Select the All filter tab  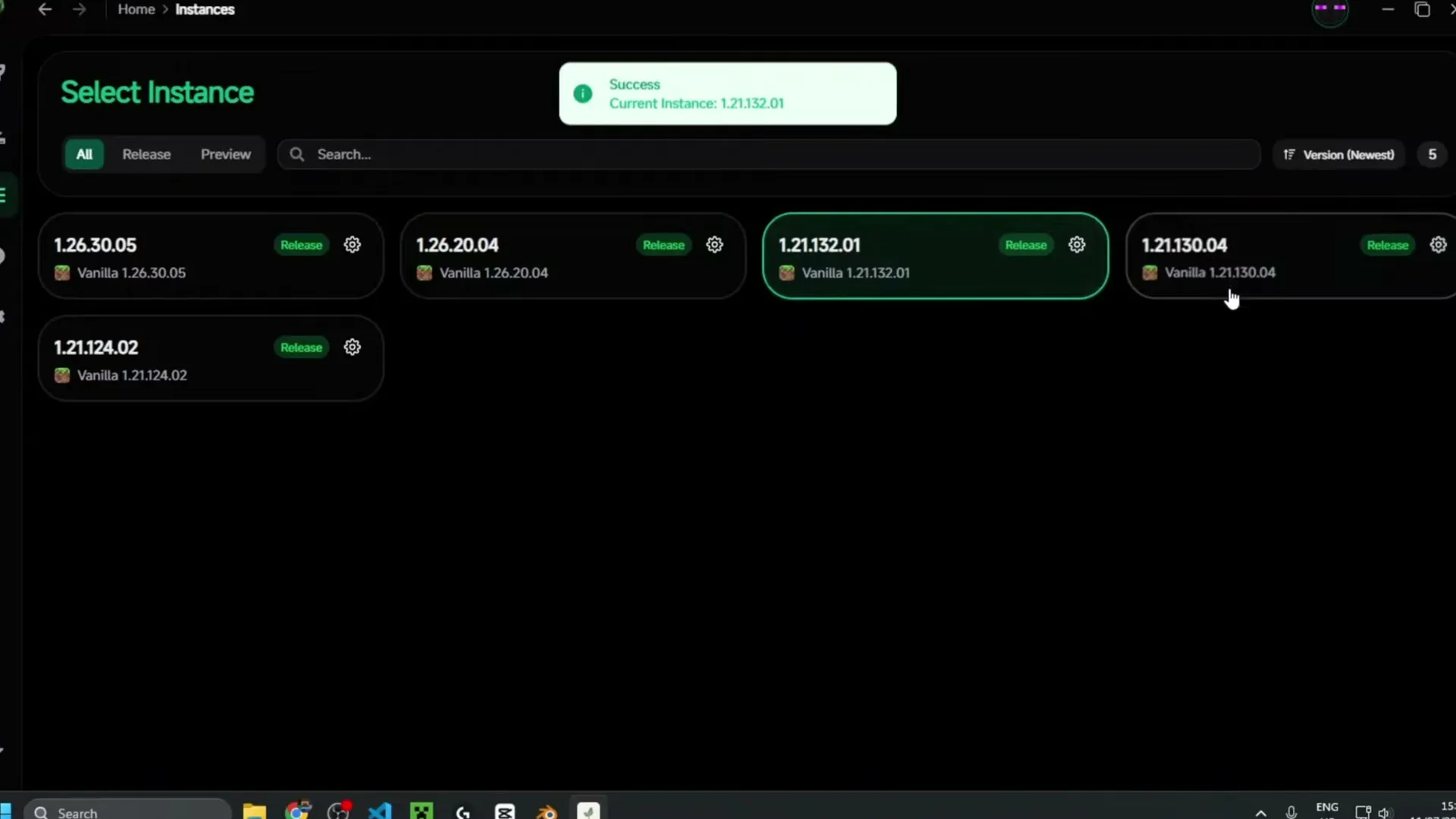84,155
